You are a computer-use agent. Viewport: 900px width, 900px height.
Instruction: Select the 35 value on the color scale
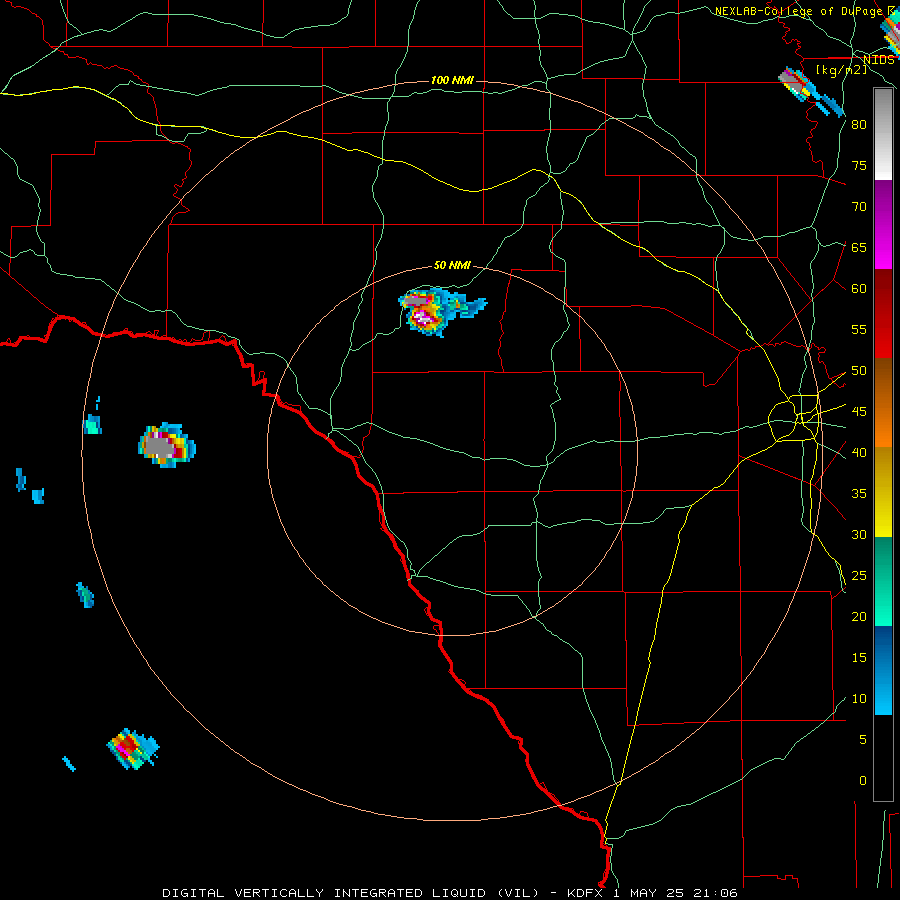[859, 494]
